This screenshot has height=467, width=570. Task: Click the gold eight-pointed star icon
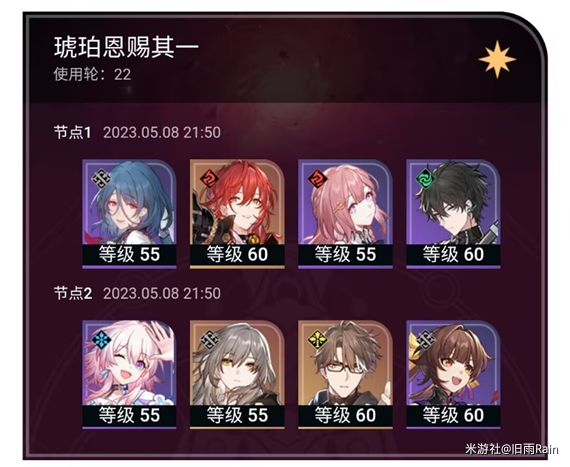497,59
